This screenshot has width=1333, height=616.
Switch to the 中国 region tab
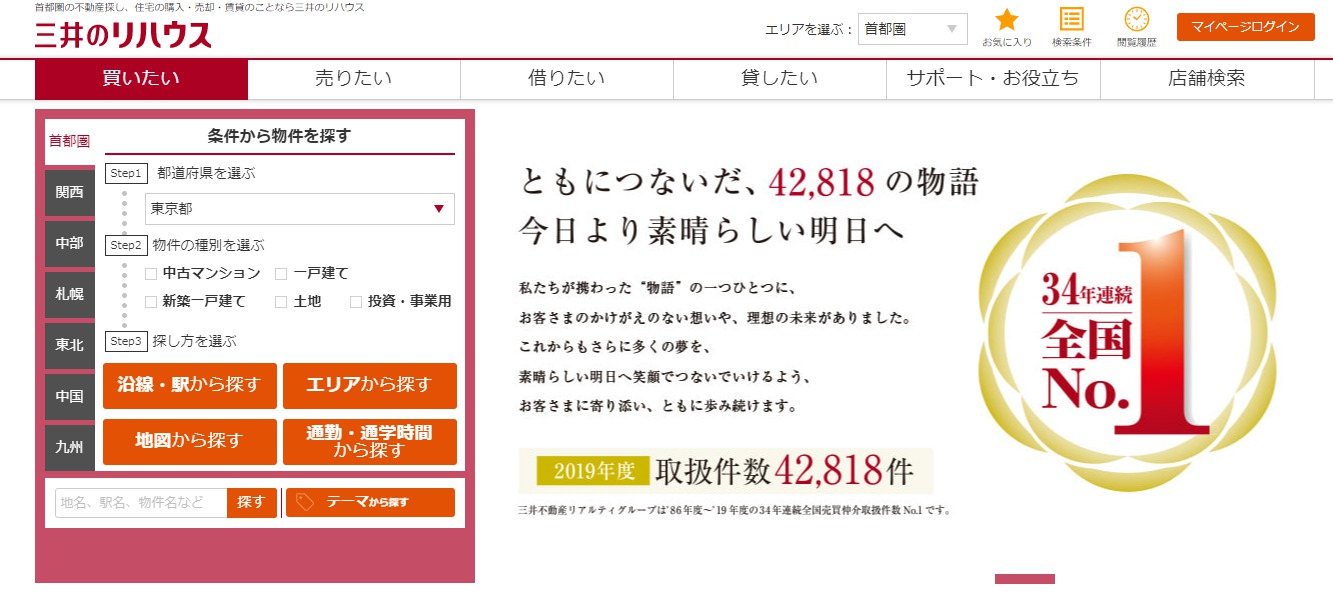(x=70, y=396)
